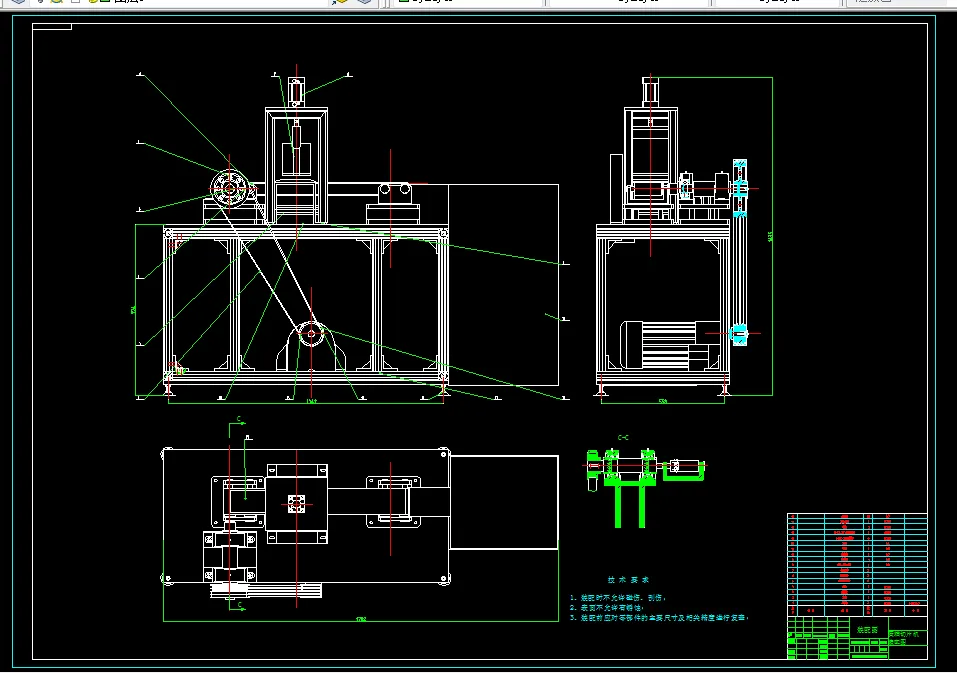
Task: Select the green C-C section drawing
Action: 646,488
